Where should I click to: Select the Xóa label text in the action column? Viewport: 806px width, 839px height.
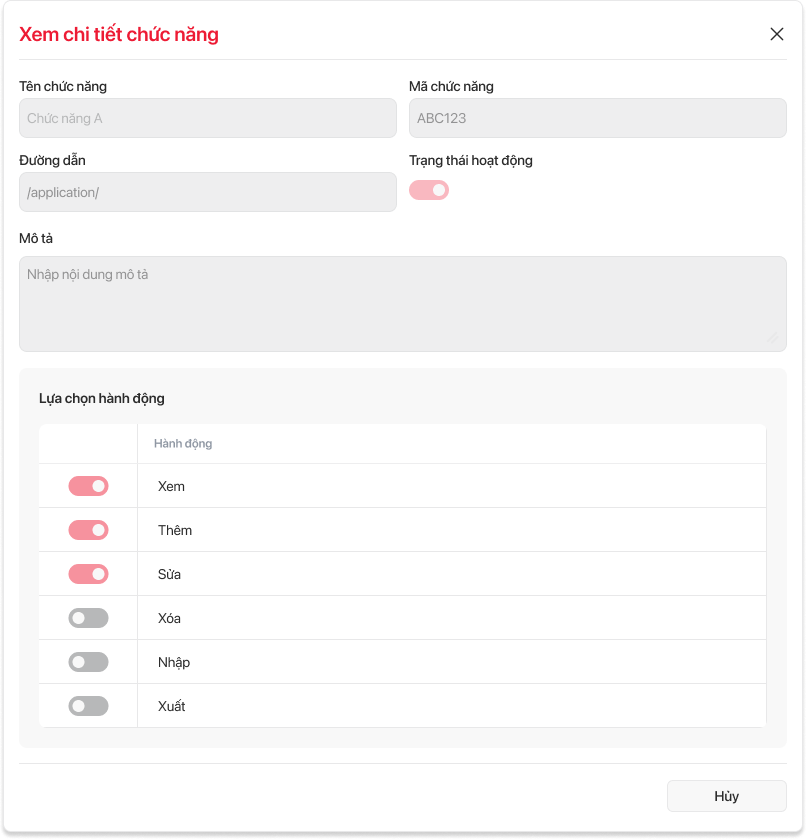point(169,618)
